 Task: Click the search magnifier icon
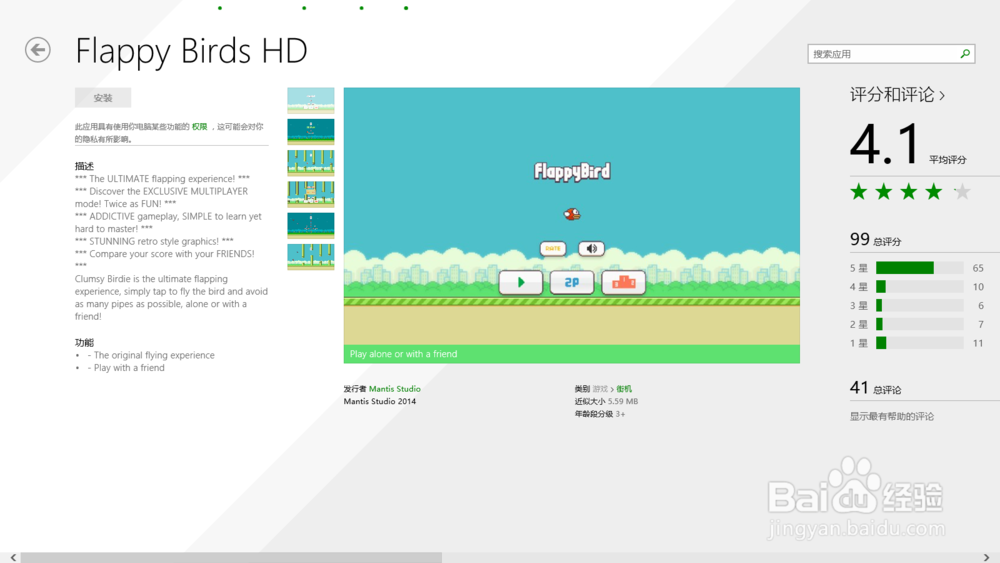tap(965, 54)
